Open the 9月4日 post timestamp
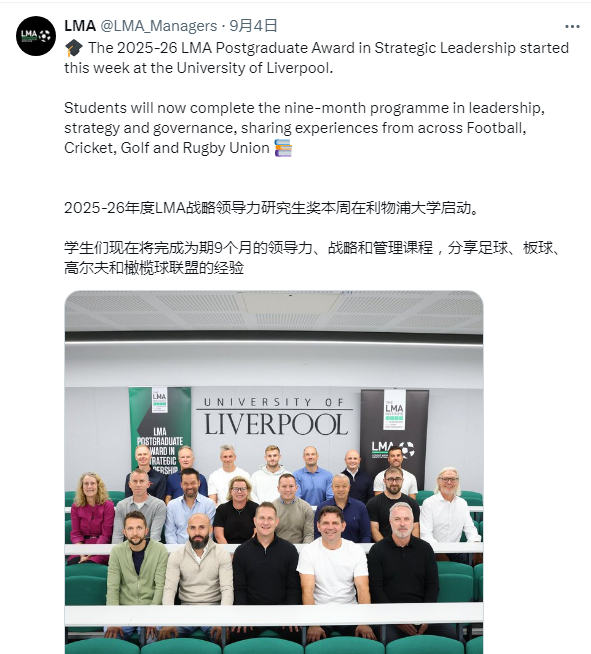The width and height of the screenshot is (591, 654). [253, 26]
